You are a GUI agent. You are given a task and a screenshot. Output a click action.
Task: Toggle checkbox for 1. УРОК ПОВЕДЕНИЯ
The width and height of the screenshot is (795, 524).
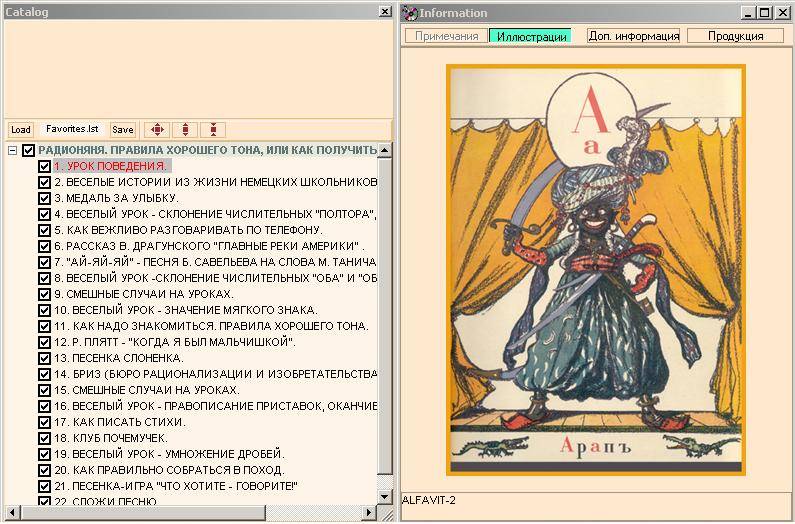click(44, 166)
